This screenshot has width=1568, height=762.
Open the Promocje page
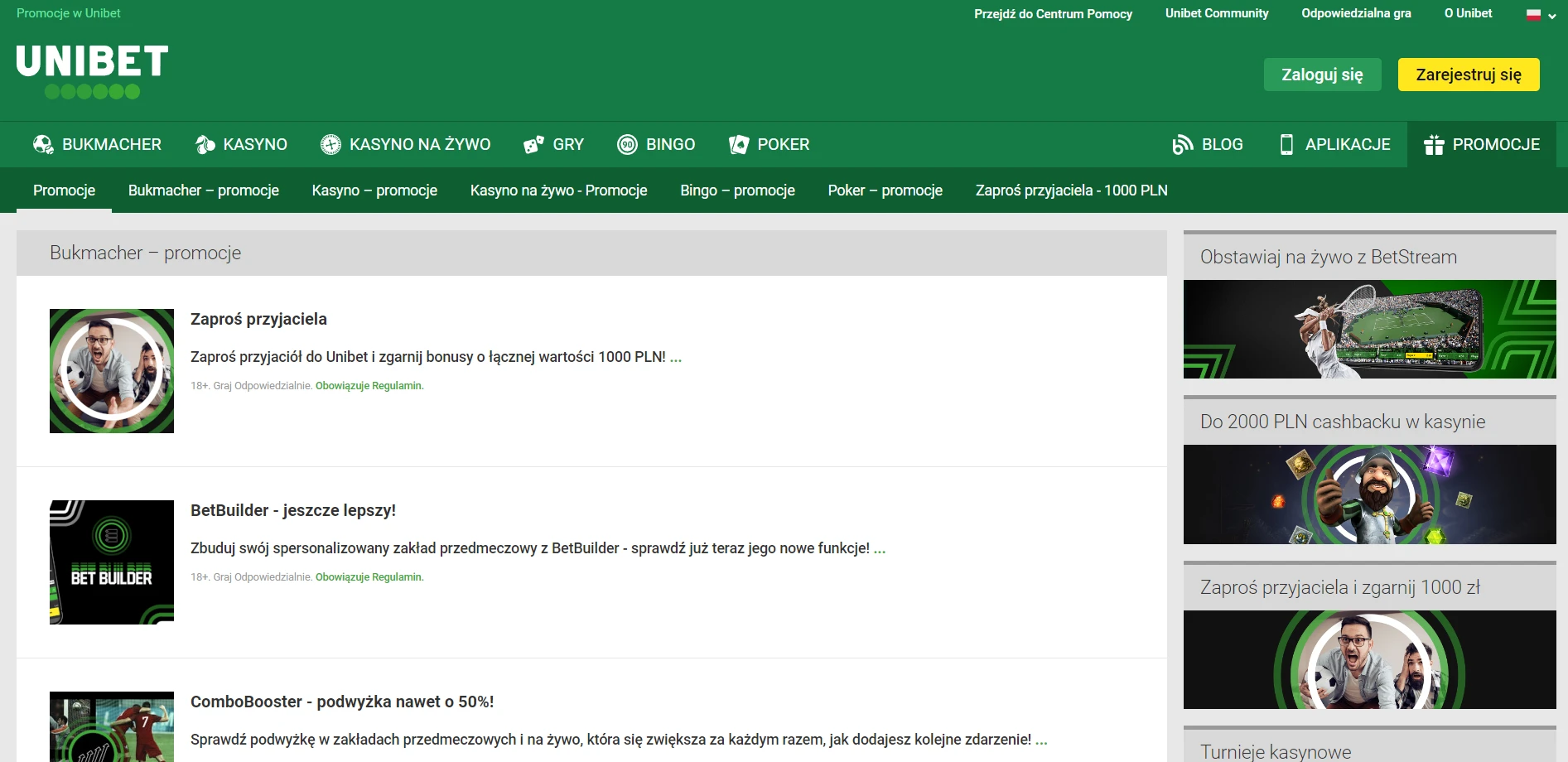point(1481,145)
